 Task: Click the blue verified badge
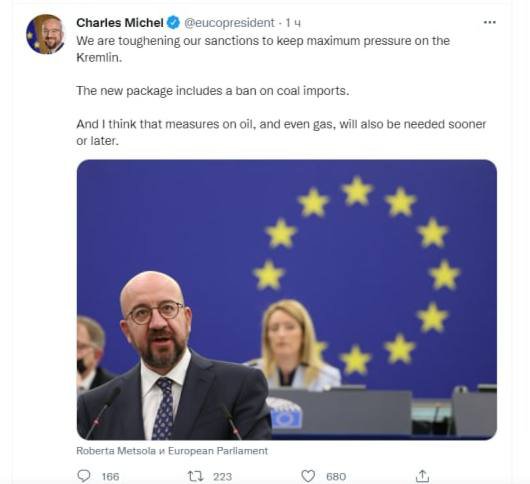click(x=173, y=23)
